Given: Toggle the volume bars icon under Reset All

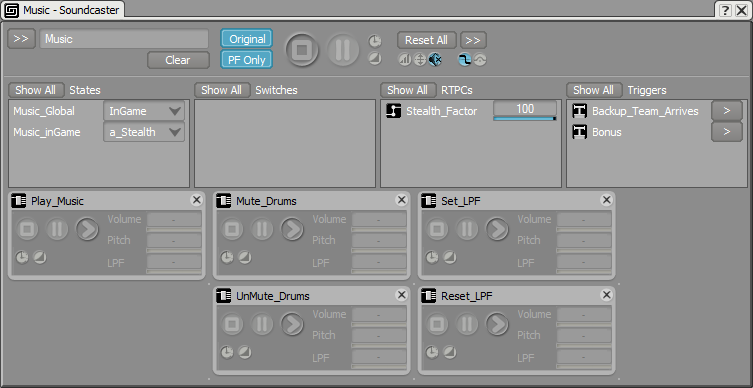Looking at the screenshot, I should (x=405, y=60).
